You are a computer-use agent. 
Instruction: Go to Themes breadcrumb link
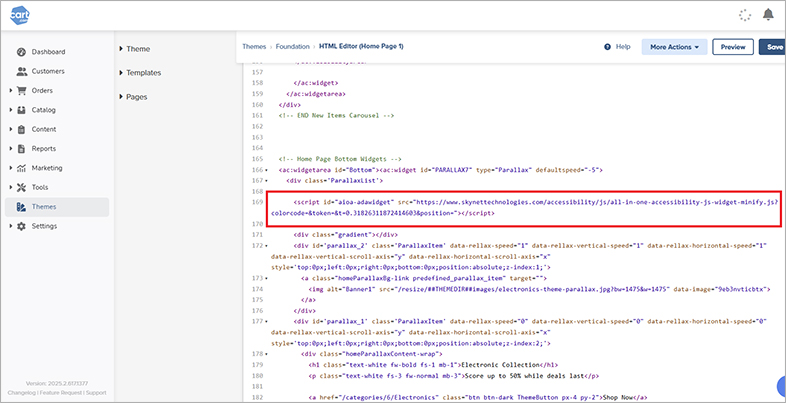tap(255, 47)
